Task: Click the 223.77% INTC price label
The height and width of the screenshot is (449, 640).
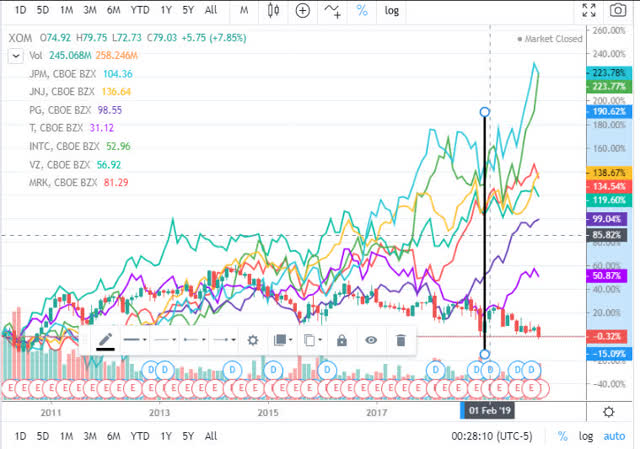Action: click(x=609, y=86)
